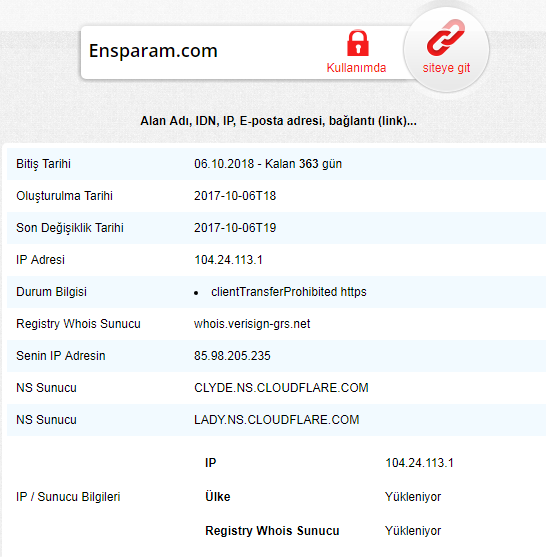
Task: Open the 'siteye git' link
Action: pos(447,68)
